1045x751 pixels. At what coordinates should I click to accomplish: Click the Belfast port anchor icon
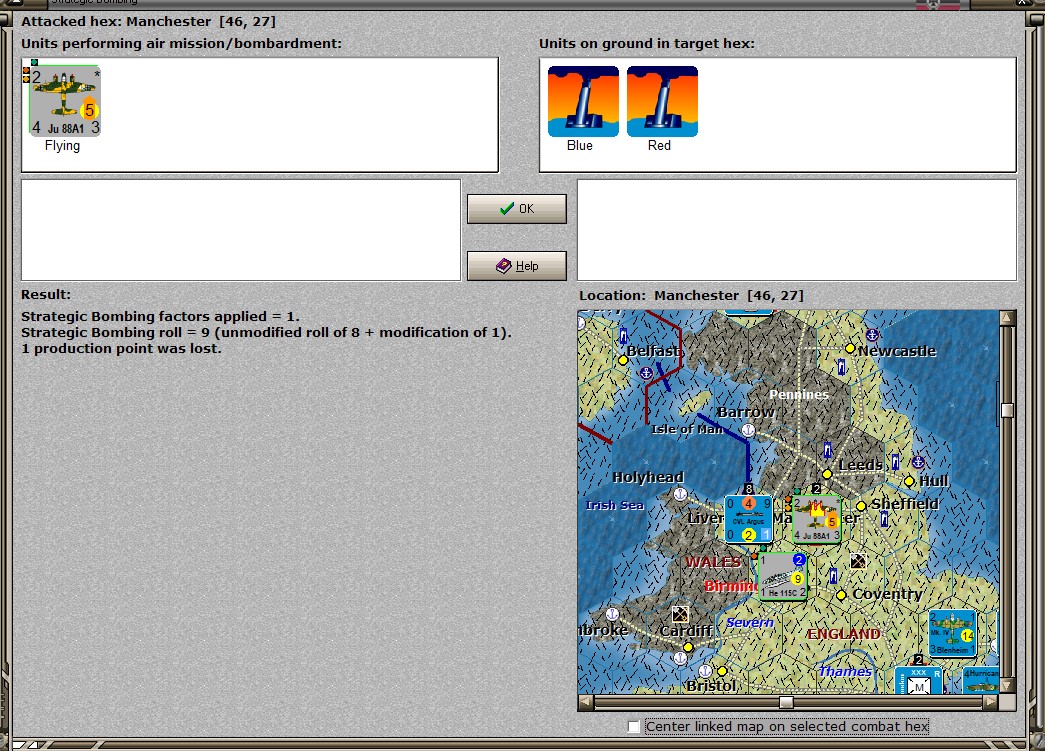(x=646, y=373)
